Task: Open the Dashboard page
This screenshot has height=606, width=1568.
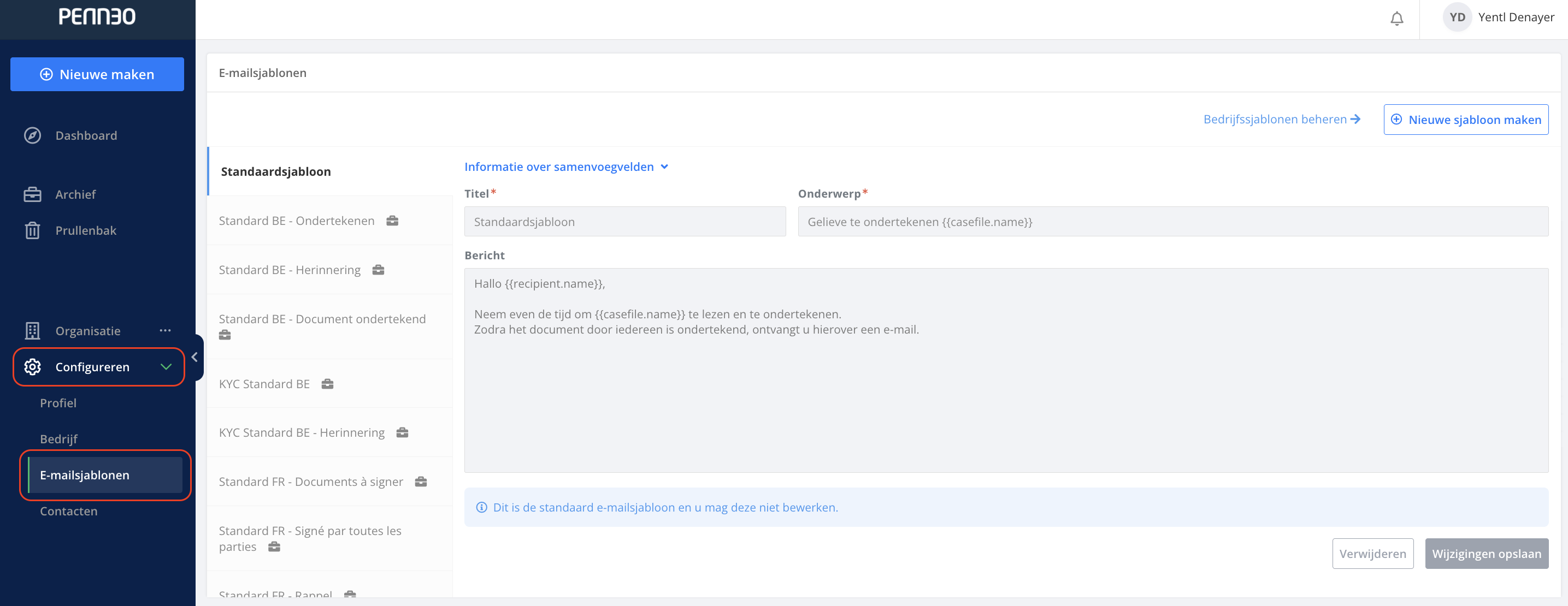Action: tap(86, 135)
